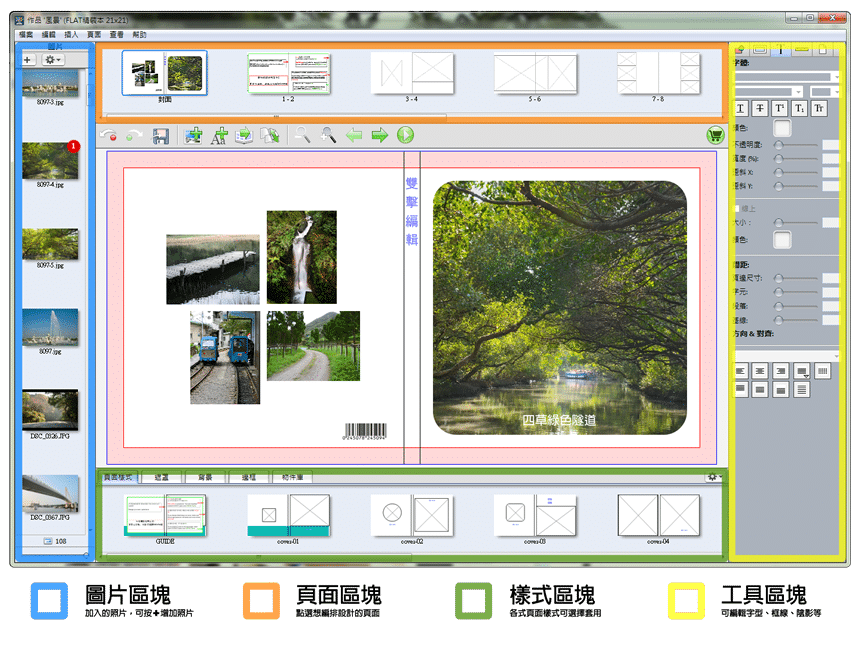
Task: Open the 檔案 menu
Action: click(x=26, y=35)
